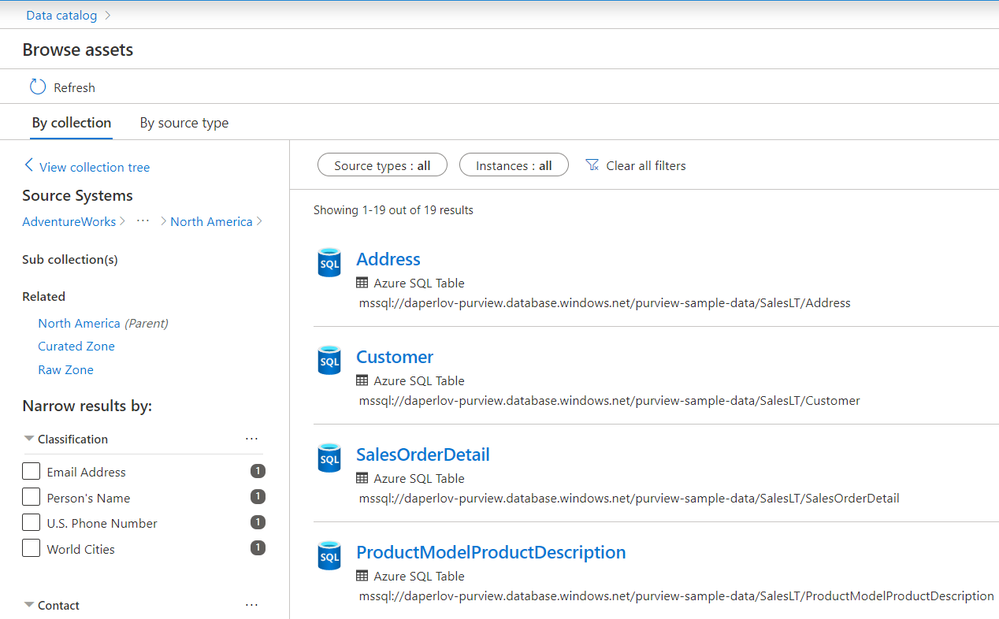Click the SQL icon beside SalesOrderDetail
999x619 pixels.
click(x=329, y=458)
